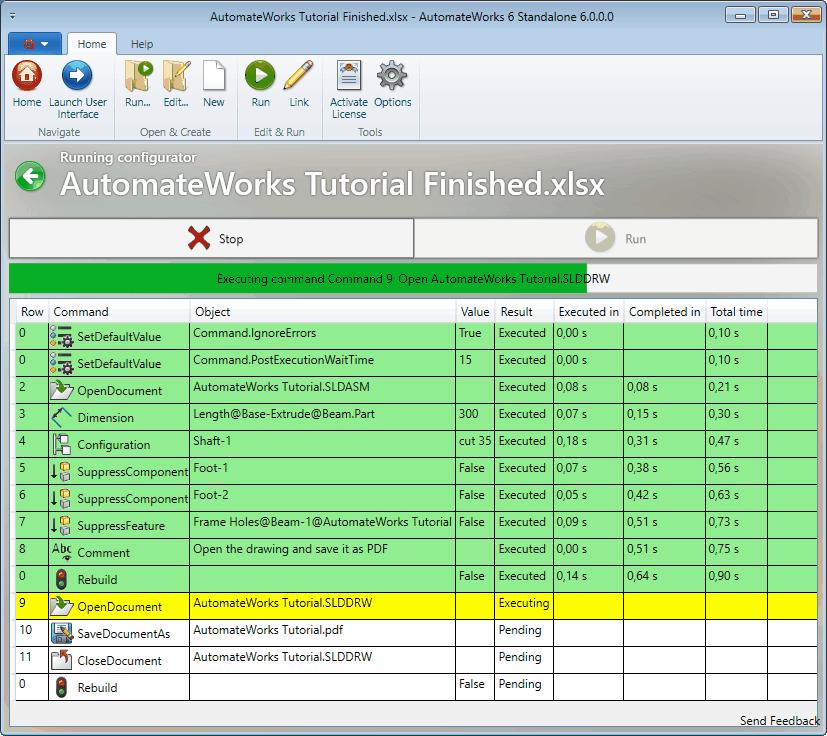Select the Command.PostExecutionWaitTime object cell

click(x=322, y=362)
